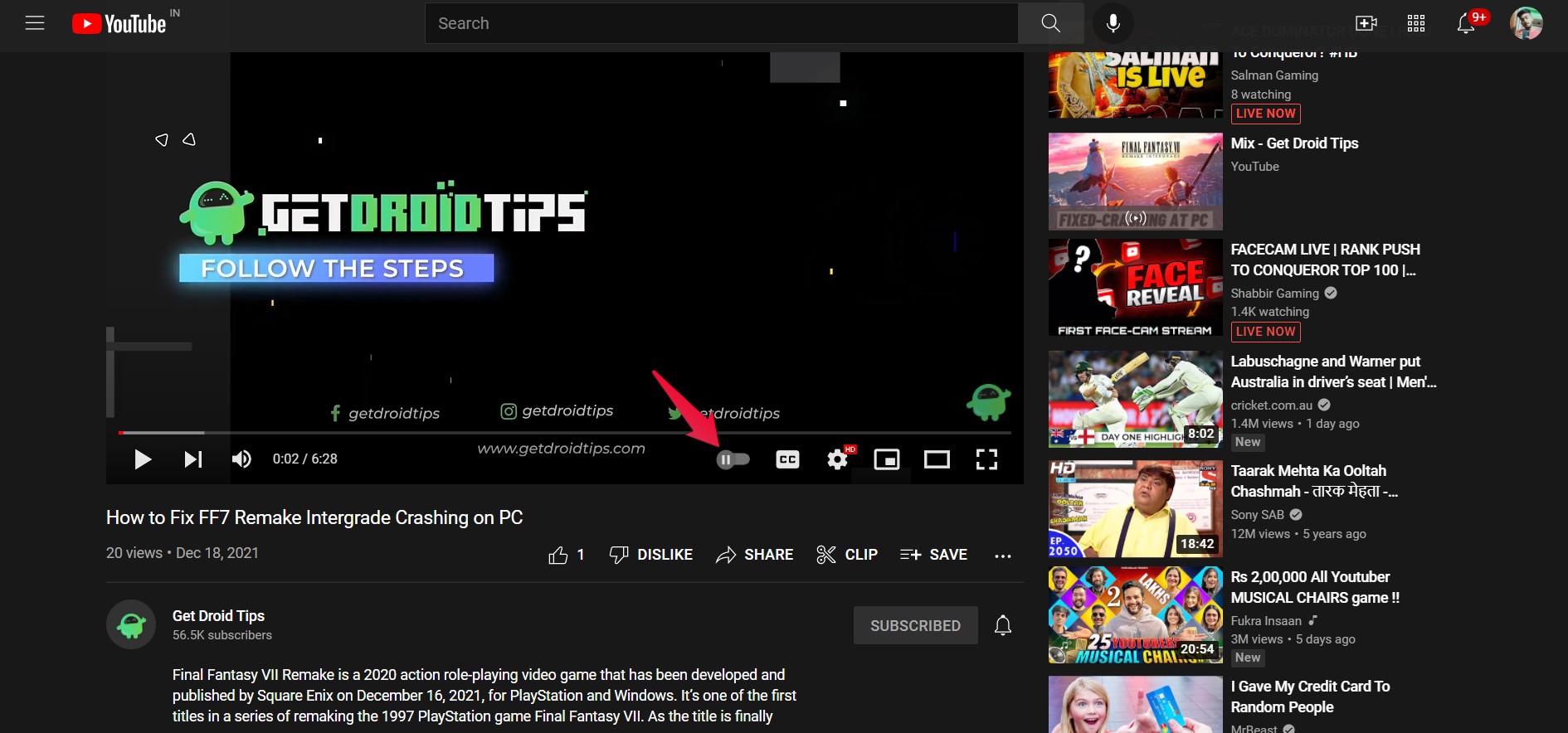The image size is (1568, 733).
Task: Click the search magnifier button
Action: coord(1051,23)
